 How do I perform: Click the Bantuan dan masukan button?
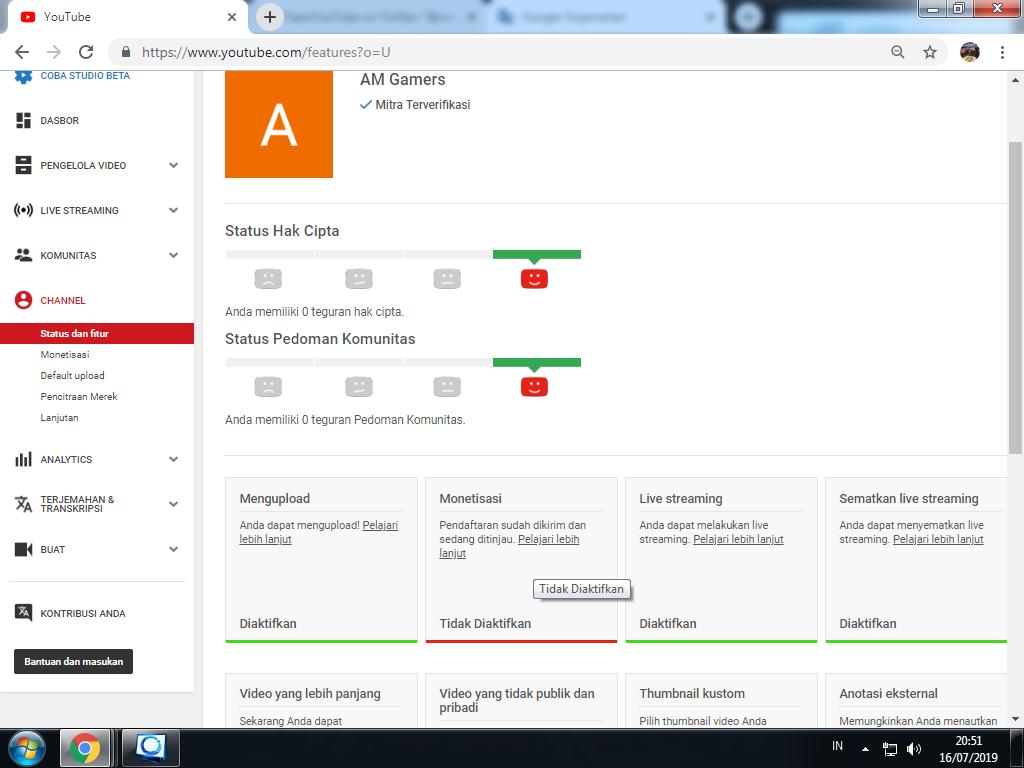(x=74, y=662)
